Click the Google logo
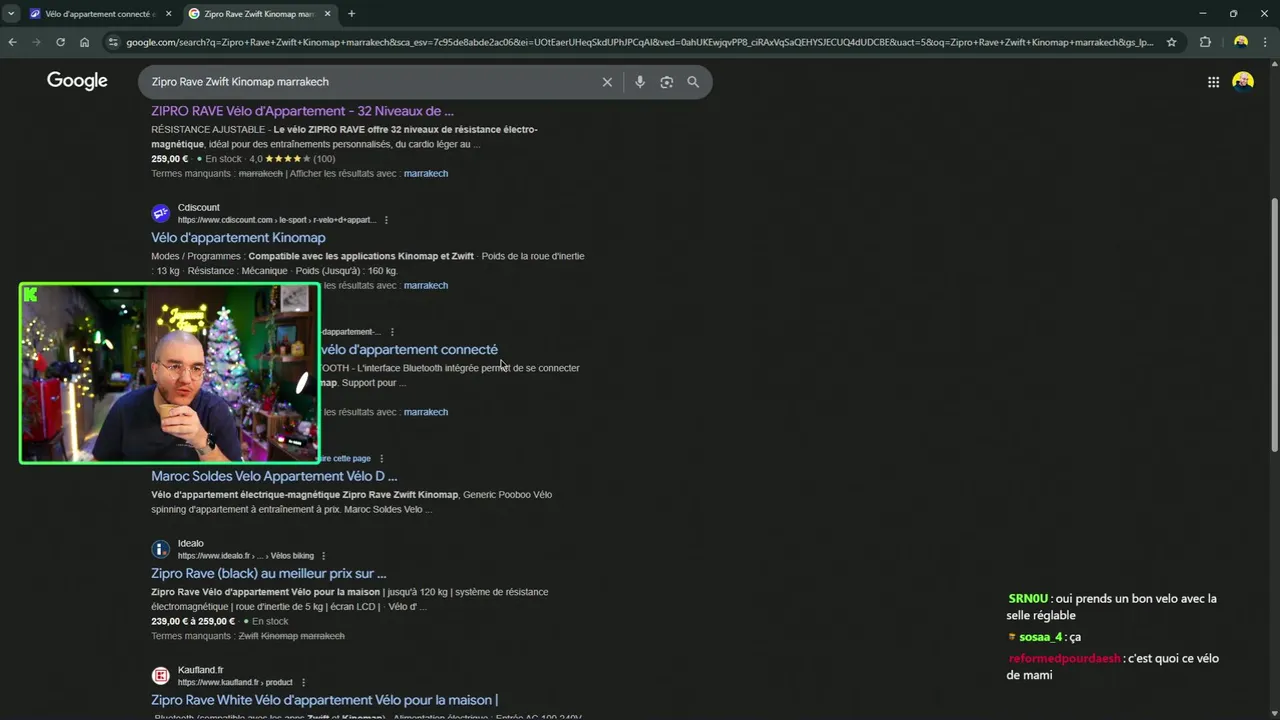 (x=77, y=81)
